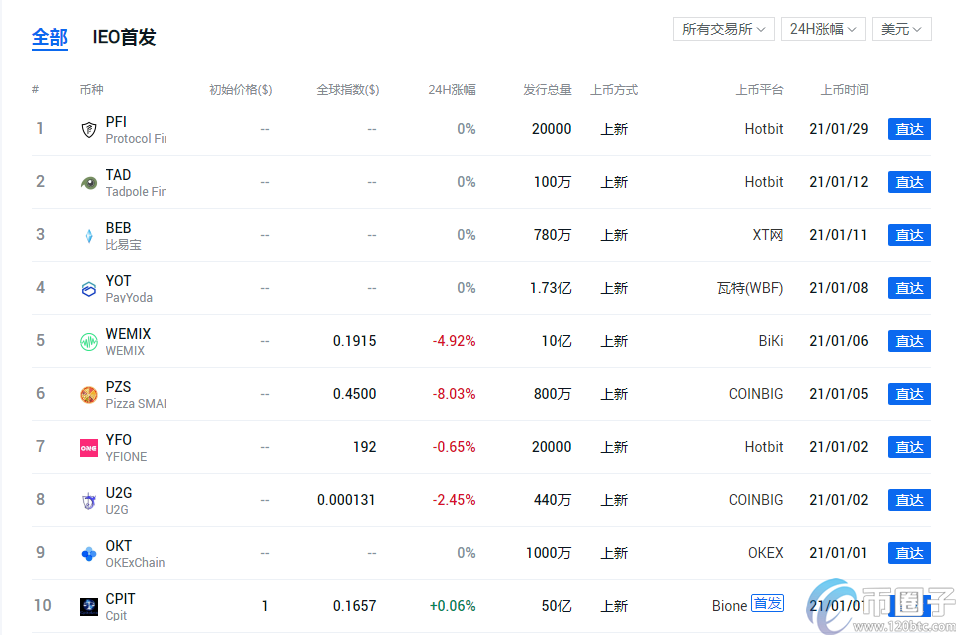This screenshot has height=635, width=956.
Task: Click the 首发 tag next to Bione
Action: click(767, 604)
